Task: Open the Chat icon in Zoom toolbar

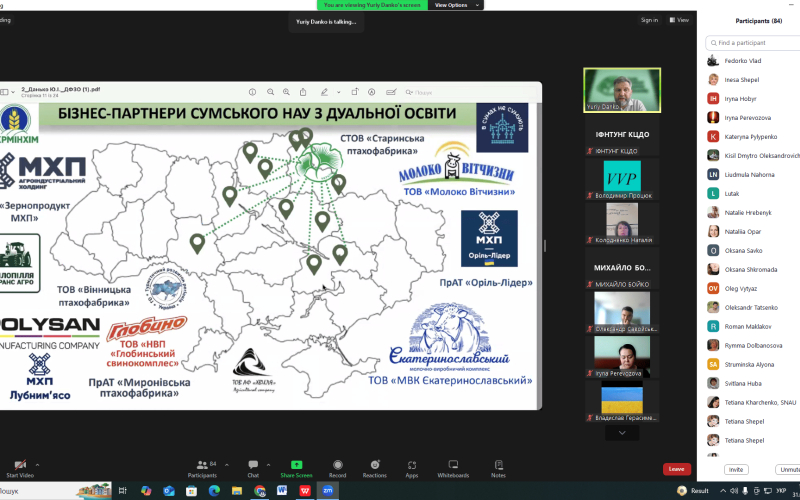Action: 253,465
